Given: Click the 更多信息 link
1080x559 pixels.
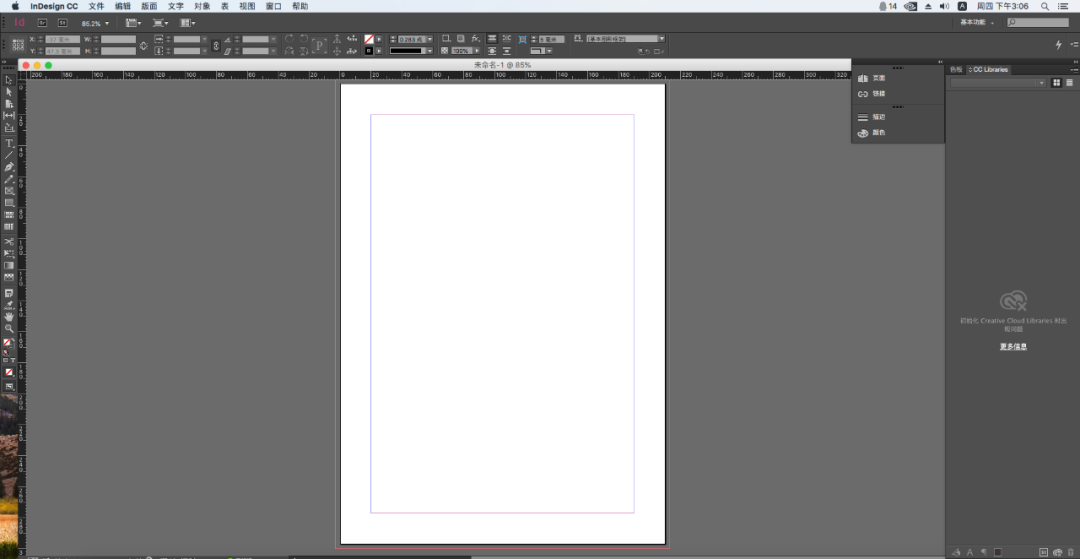Looking at the screenshot, I should (1013, 347).
